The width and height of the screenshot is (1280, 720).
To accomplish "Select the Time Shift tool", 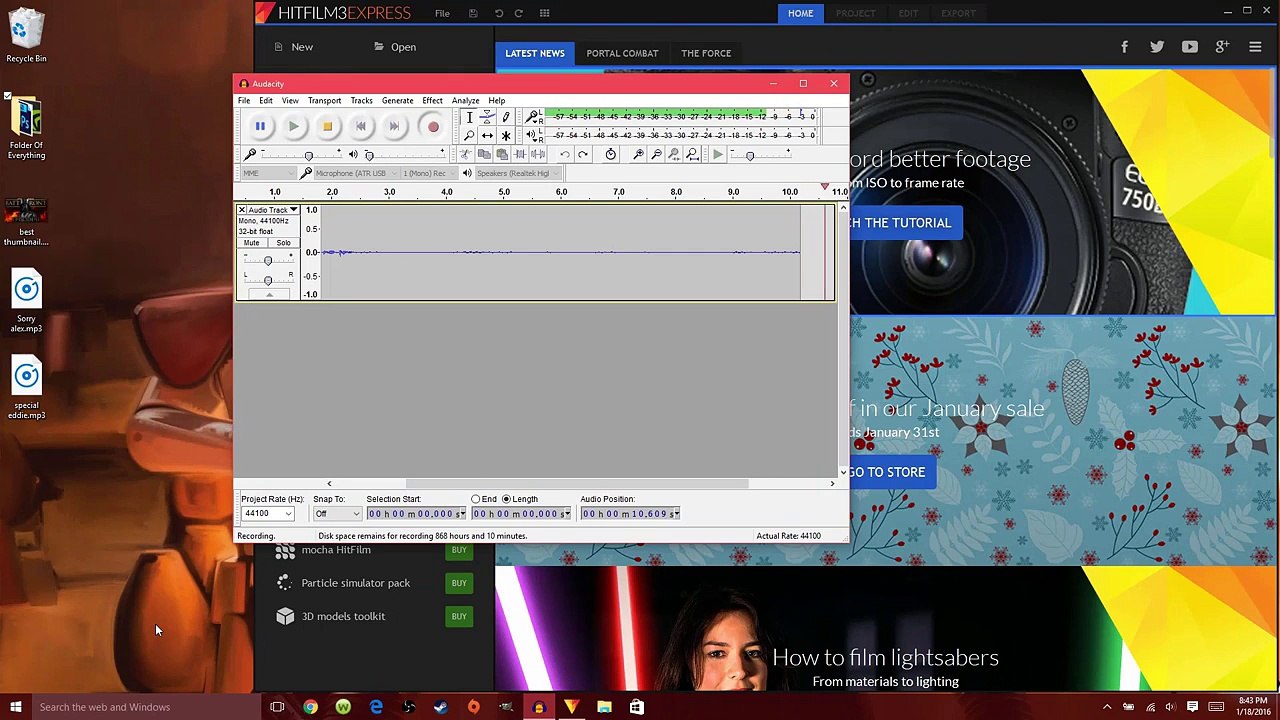I will click(487, 135).
